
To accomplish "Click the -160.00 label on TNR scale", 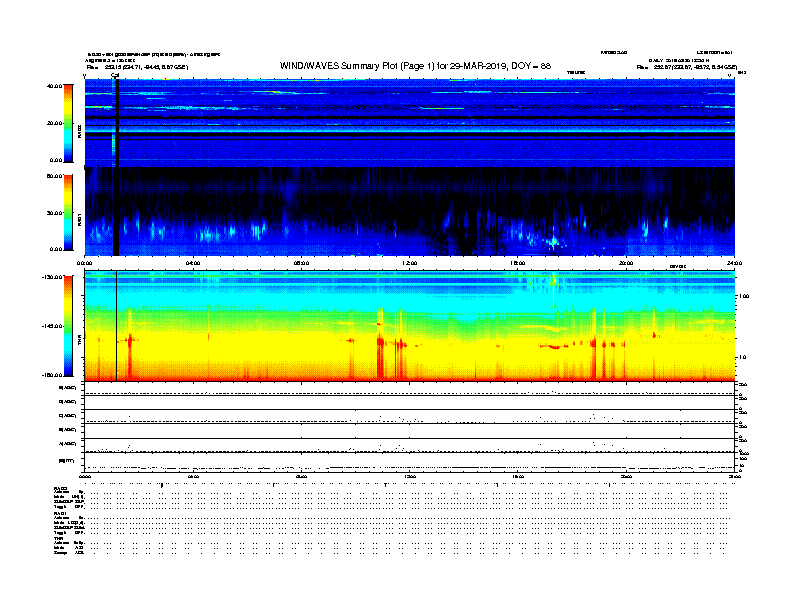I will pyautogui.click(x=52, y=375).
